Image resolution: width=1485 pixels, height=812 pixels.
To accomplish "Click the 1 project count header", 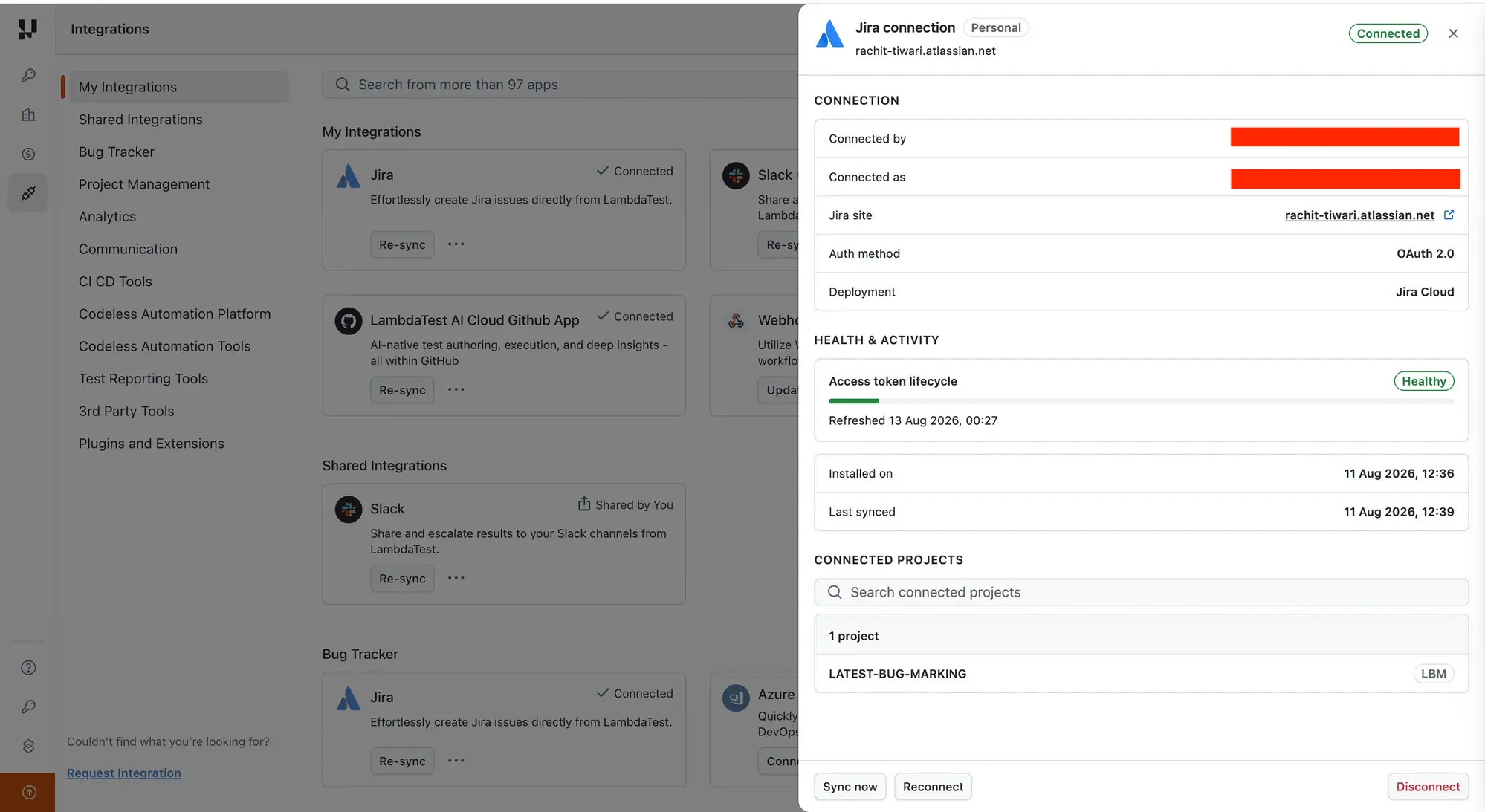I will click(1141, 636).
